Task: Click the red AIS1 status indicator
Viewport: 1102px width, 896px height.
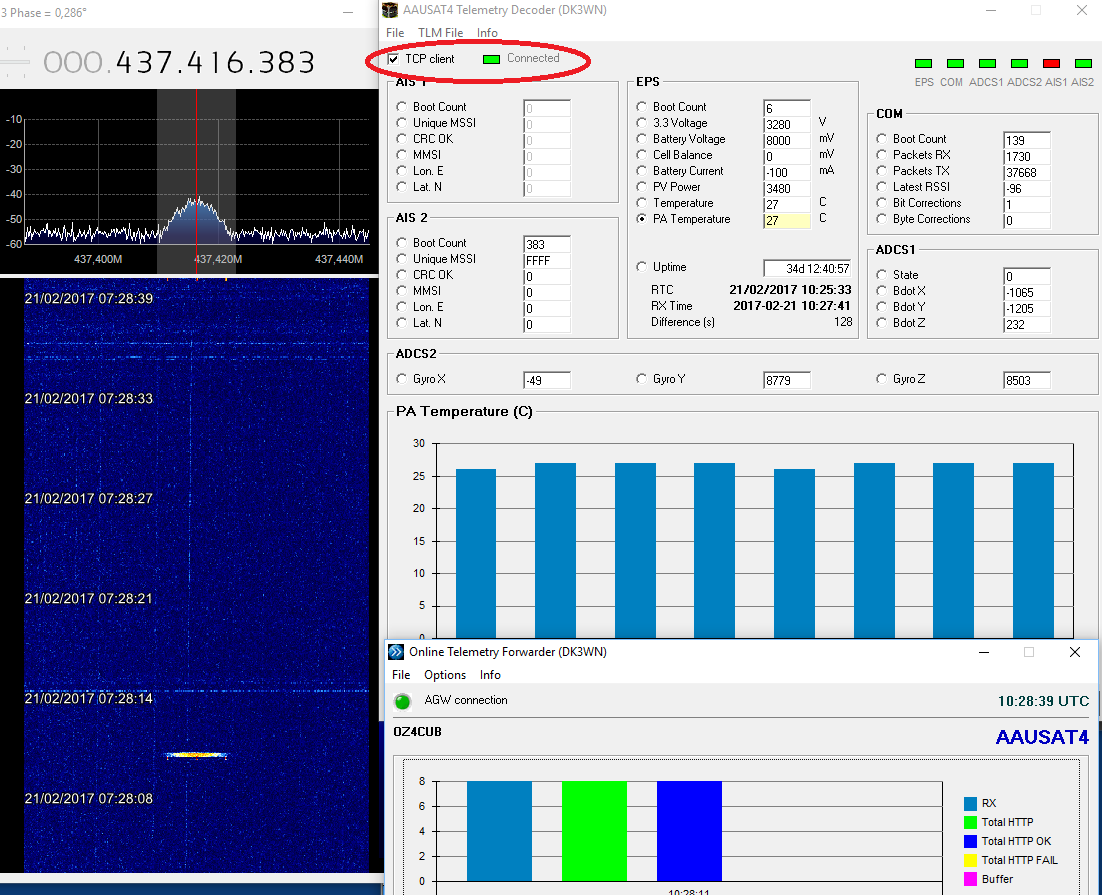Action: pos(1051,64)
